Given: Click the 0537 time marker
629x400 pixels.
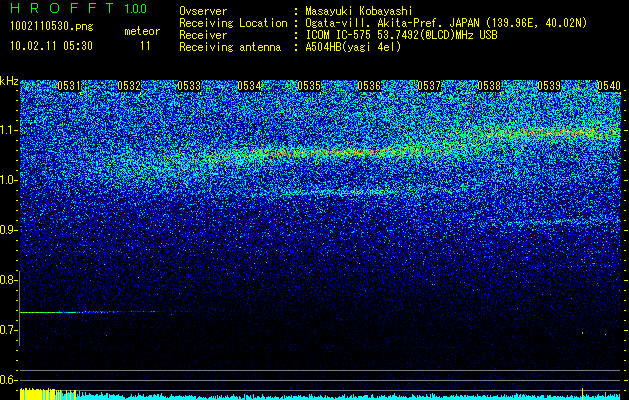Looking at the screenshot, I should coord(429,86).
